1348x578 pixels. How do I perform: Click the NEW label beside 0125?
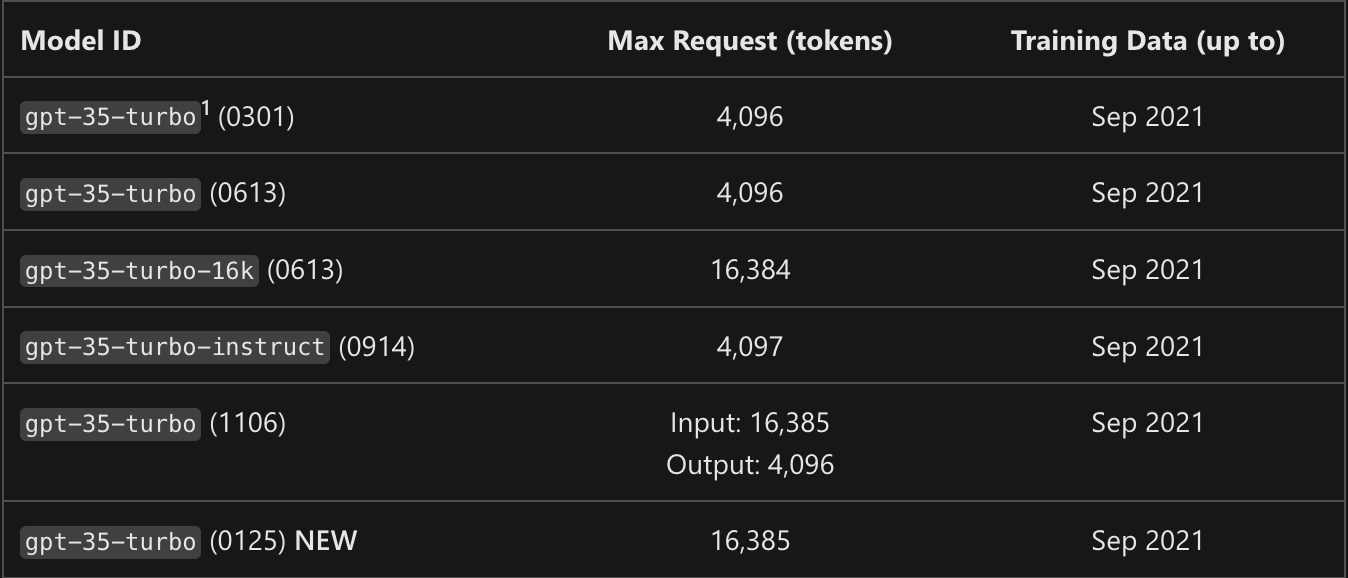click(326, 541)
